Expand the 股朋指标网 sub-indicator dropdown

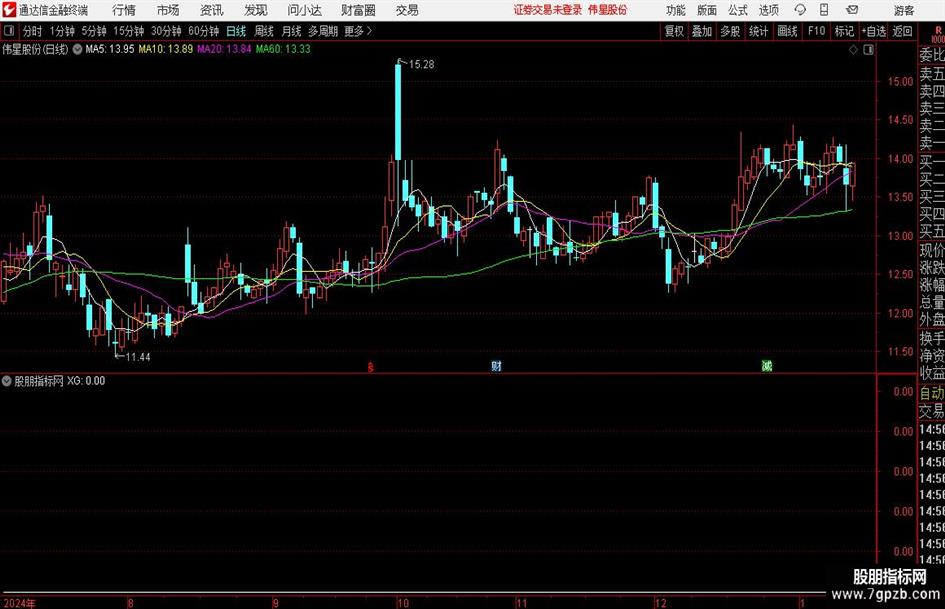point(7,381)
